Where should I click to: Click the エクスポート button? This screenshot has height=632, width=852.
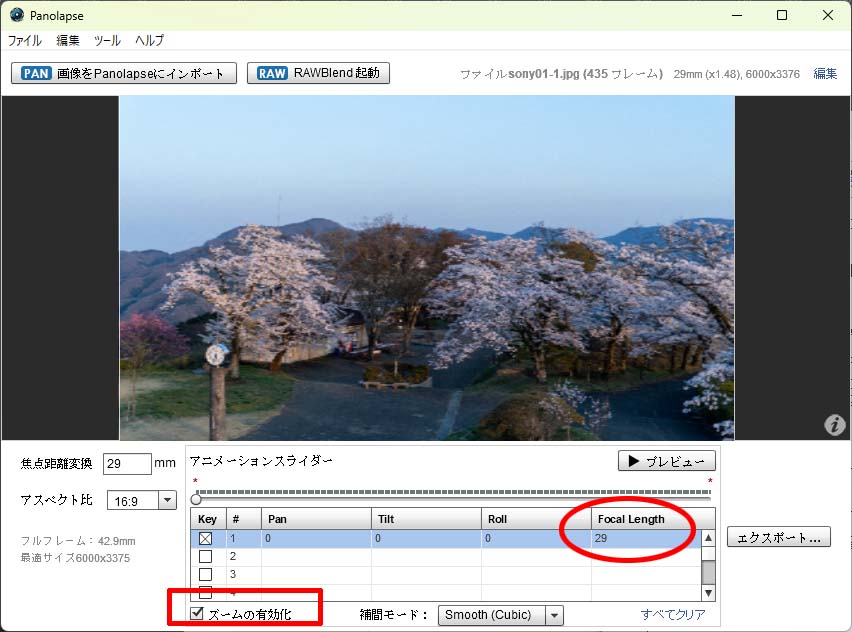click(x=778, y=537)
